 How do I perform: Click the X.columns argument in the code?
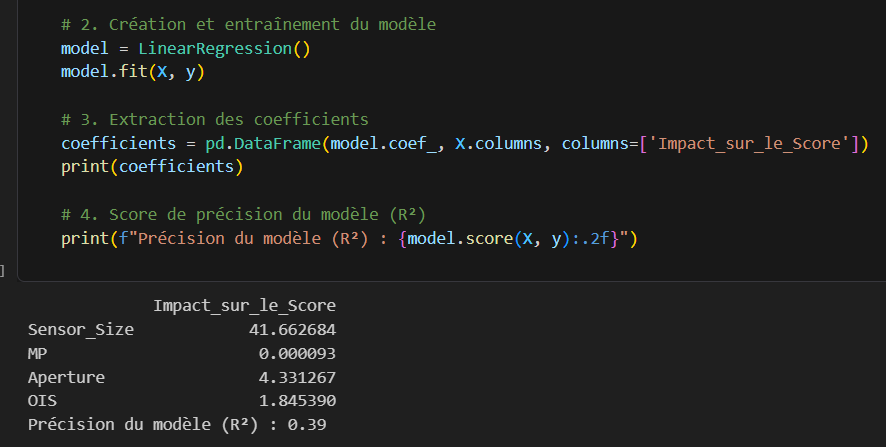[x=498, y=143]
